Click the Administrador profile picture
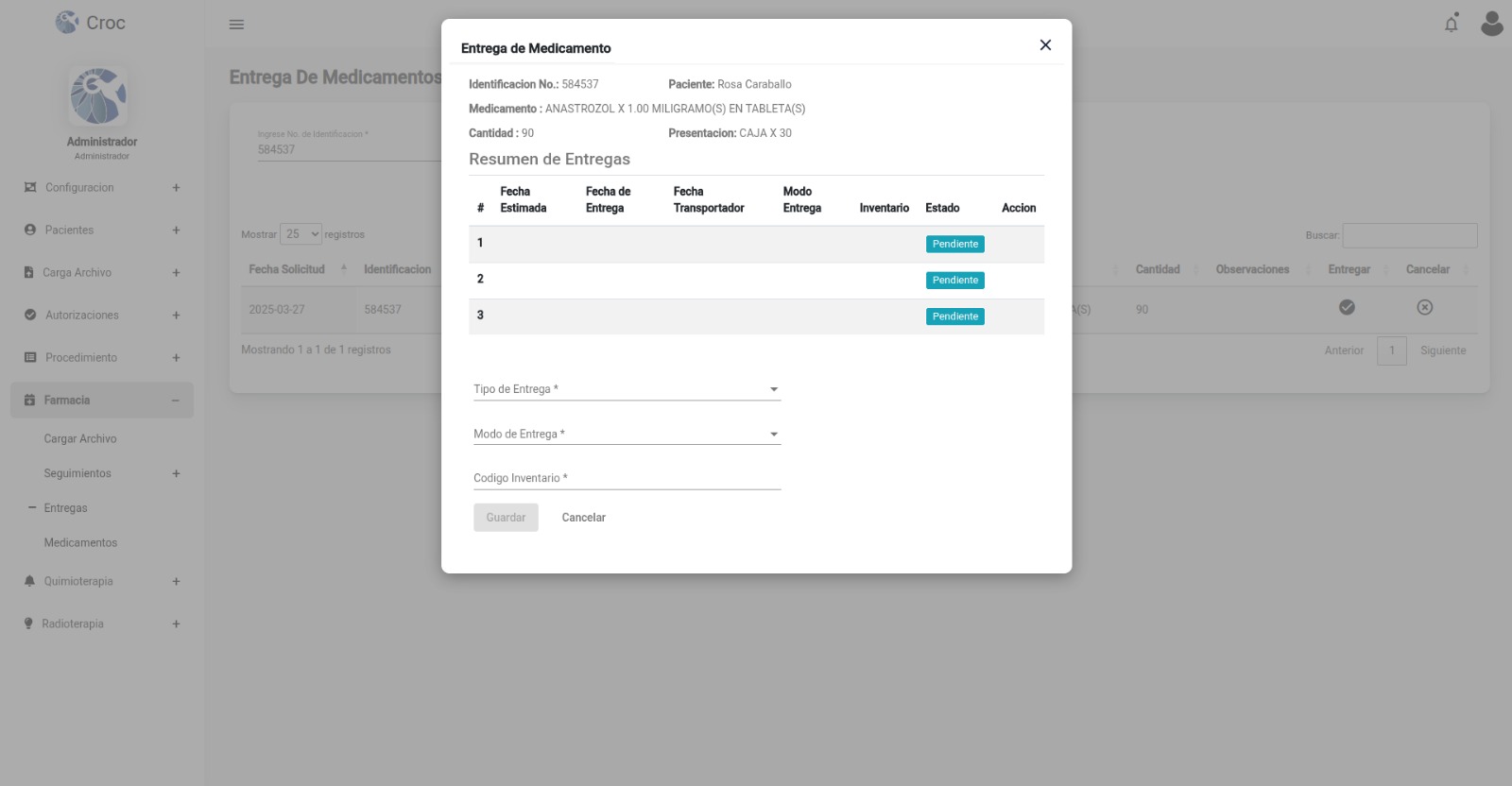Screen dimensions: 1512x786 tap(98, 96)
